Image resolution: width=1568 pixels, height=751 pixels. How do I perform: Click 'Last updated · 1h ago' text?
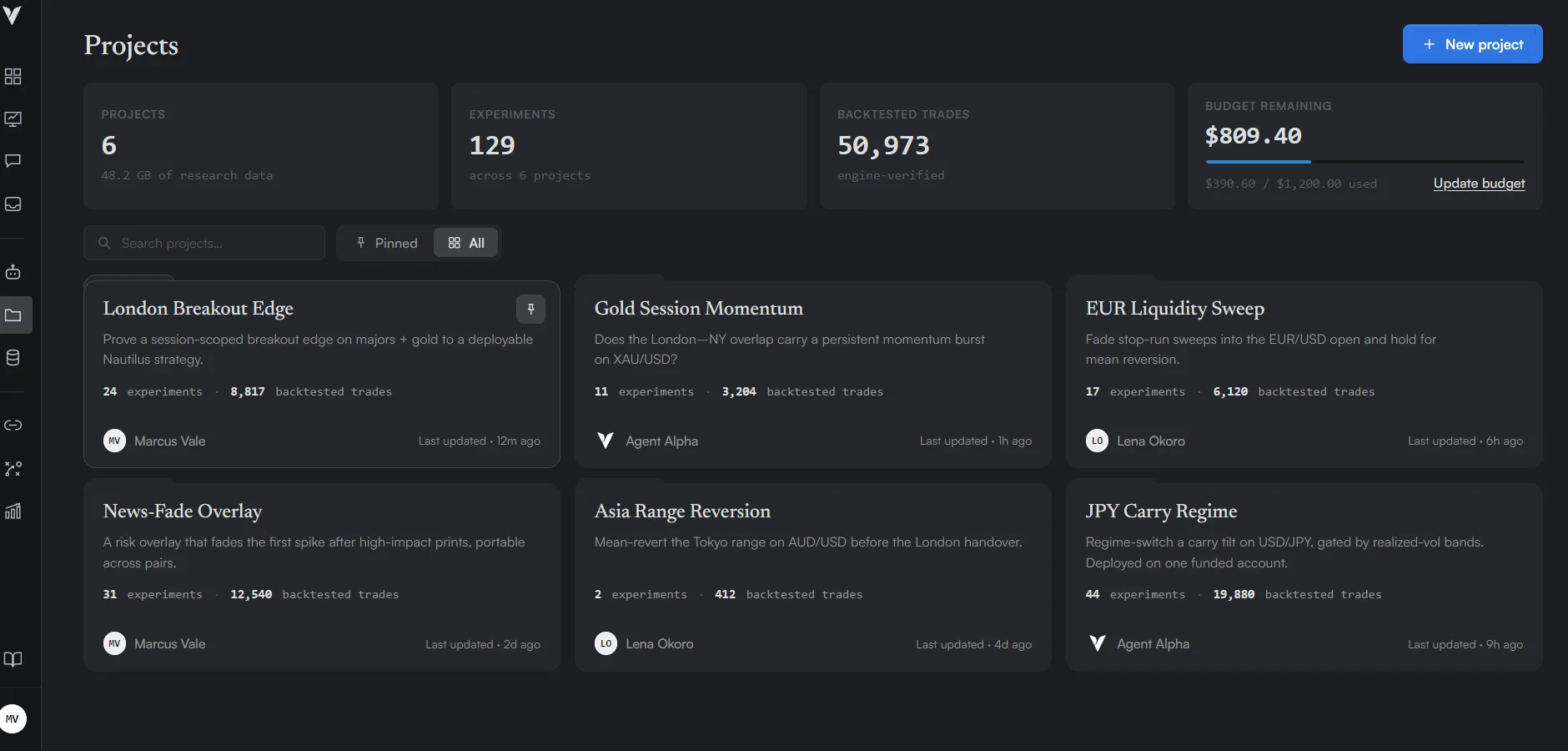(x=975, y=441)
